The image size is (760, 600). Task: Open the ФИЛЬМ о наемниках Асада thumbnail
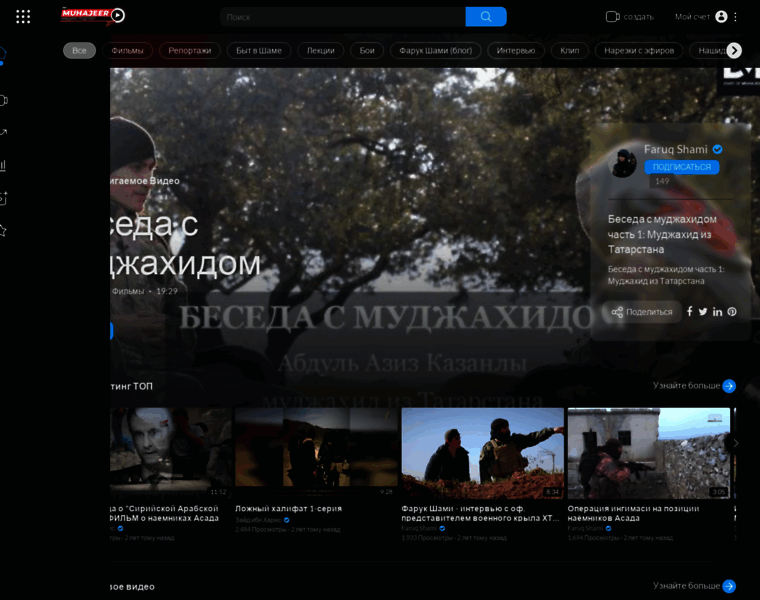(x=171, y=453)
